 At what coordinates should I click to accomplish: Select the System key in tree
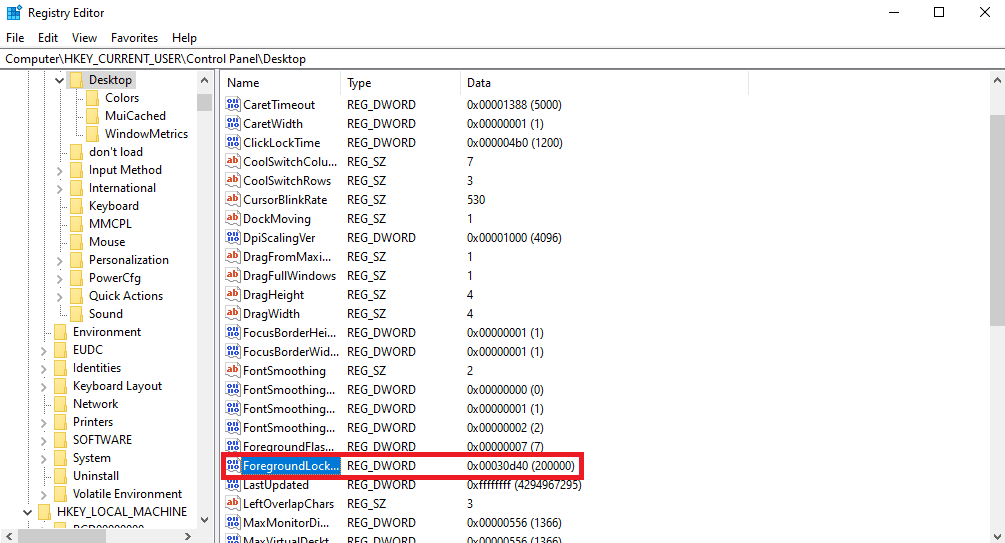point(92,458)
